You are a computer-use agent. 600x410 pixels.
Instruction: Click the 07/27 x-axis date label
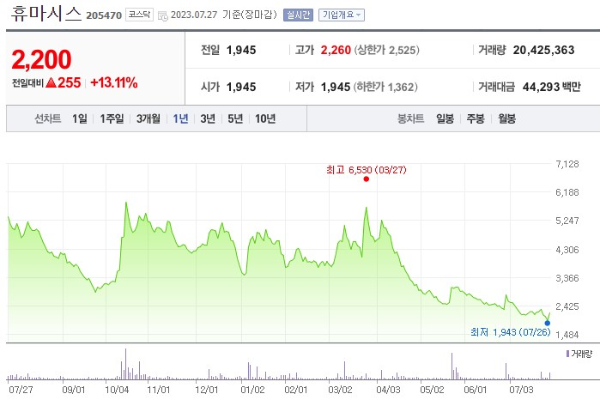point(21,390)
